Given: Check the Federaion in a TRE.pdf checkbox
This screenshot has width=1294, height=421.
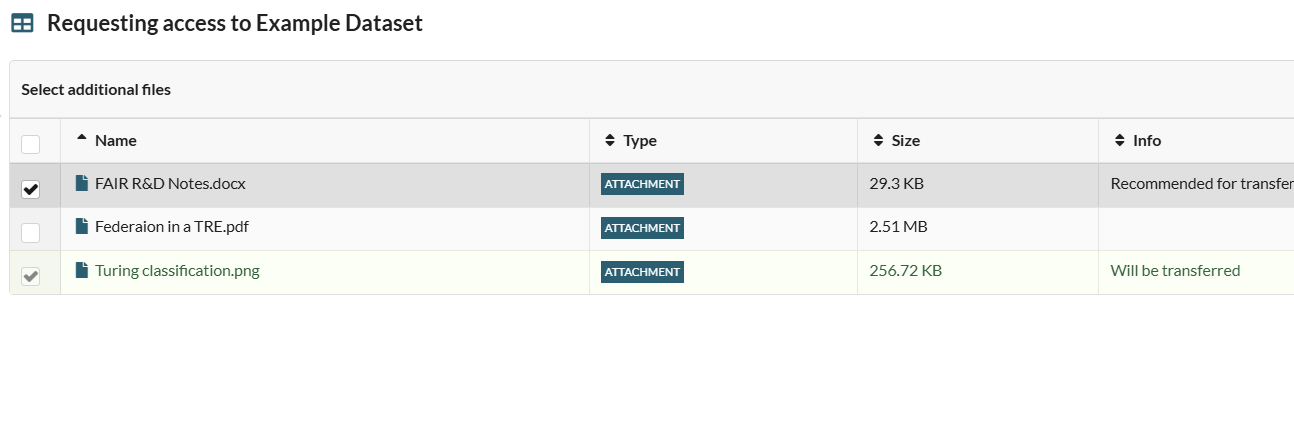Looking at the screenshot, I should click(x=31, y=232).
